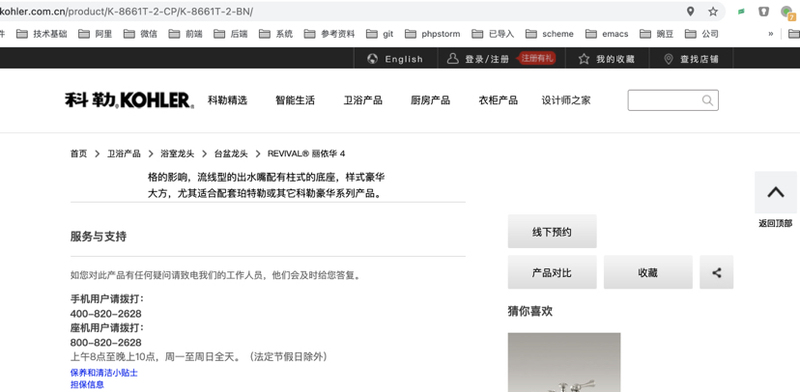Viewport: 800px width, 392px height.
Task: Open the phpstorm bookmark folder
Action: point(432,34)
